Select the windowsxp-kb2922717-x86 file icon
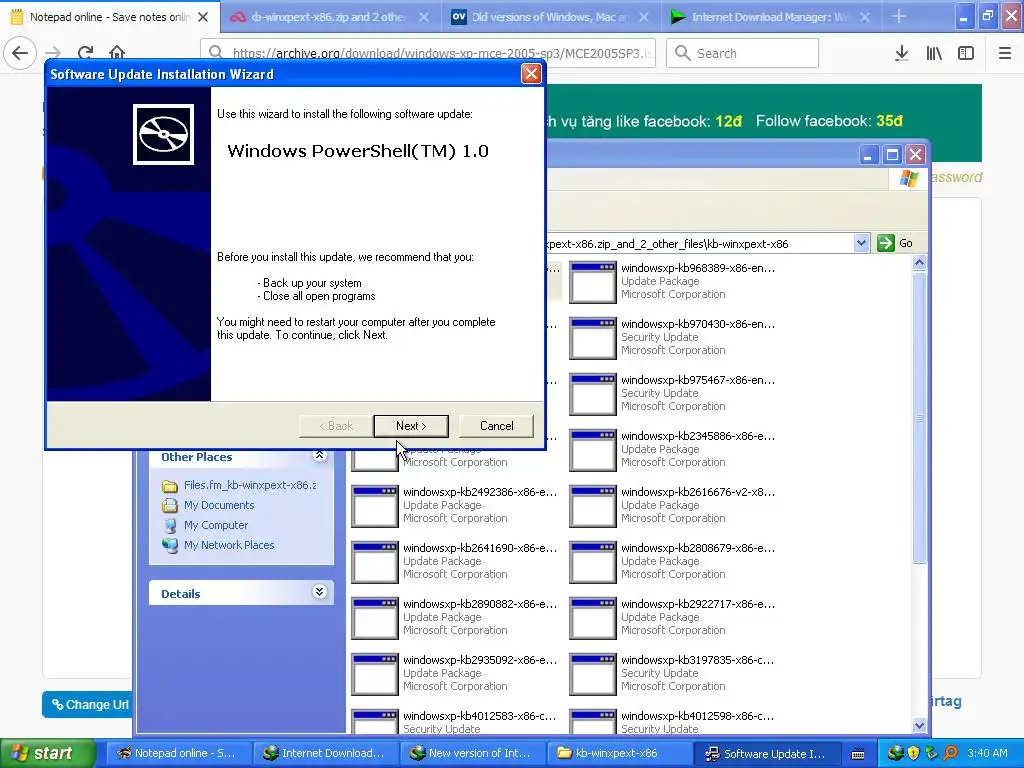Viewport: 1024px width, 768px height. pyautogui.click(x=592, y=618)
